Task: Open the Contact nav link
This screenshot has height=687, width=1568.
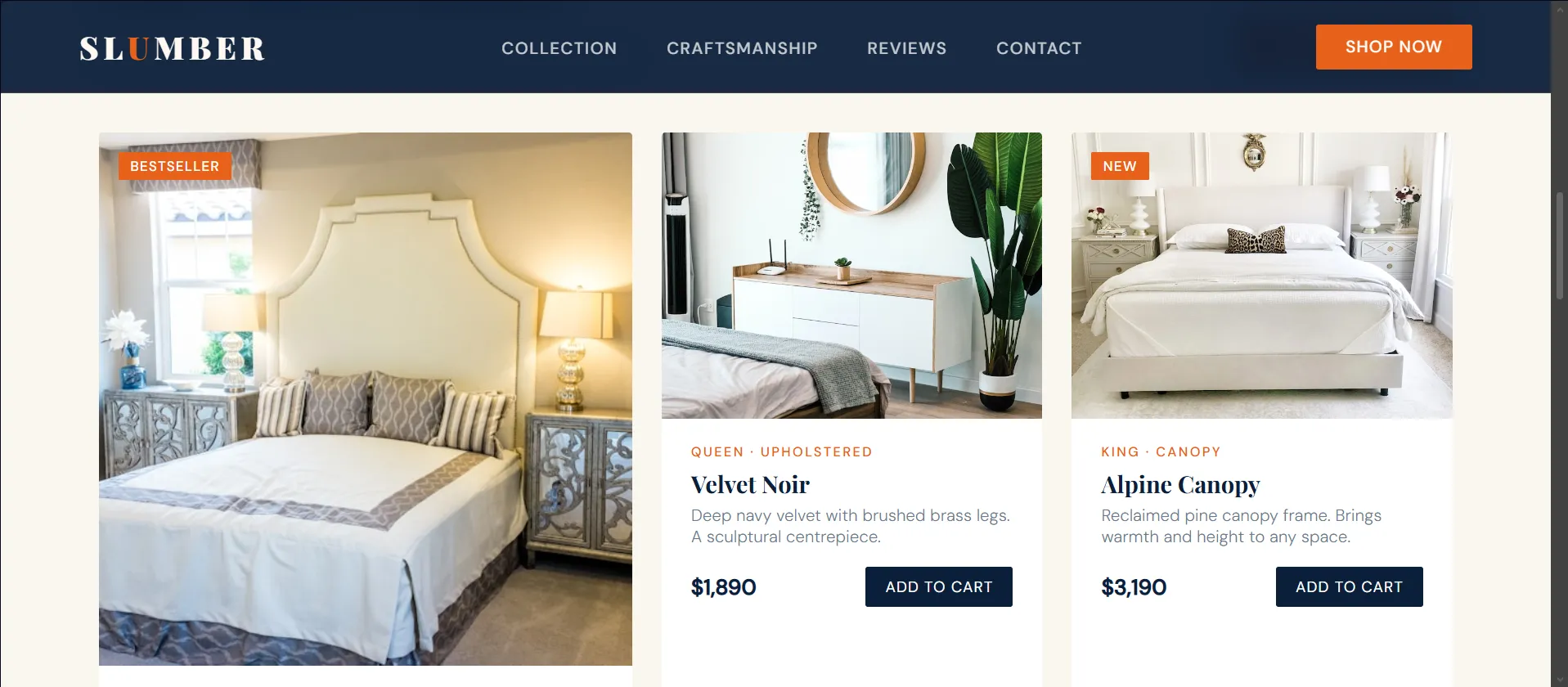Action: pos(1039,48)
